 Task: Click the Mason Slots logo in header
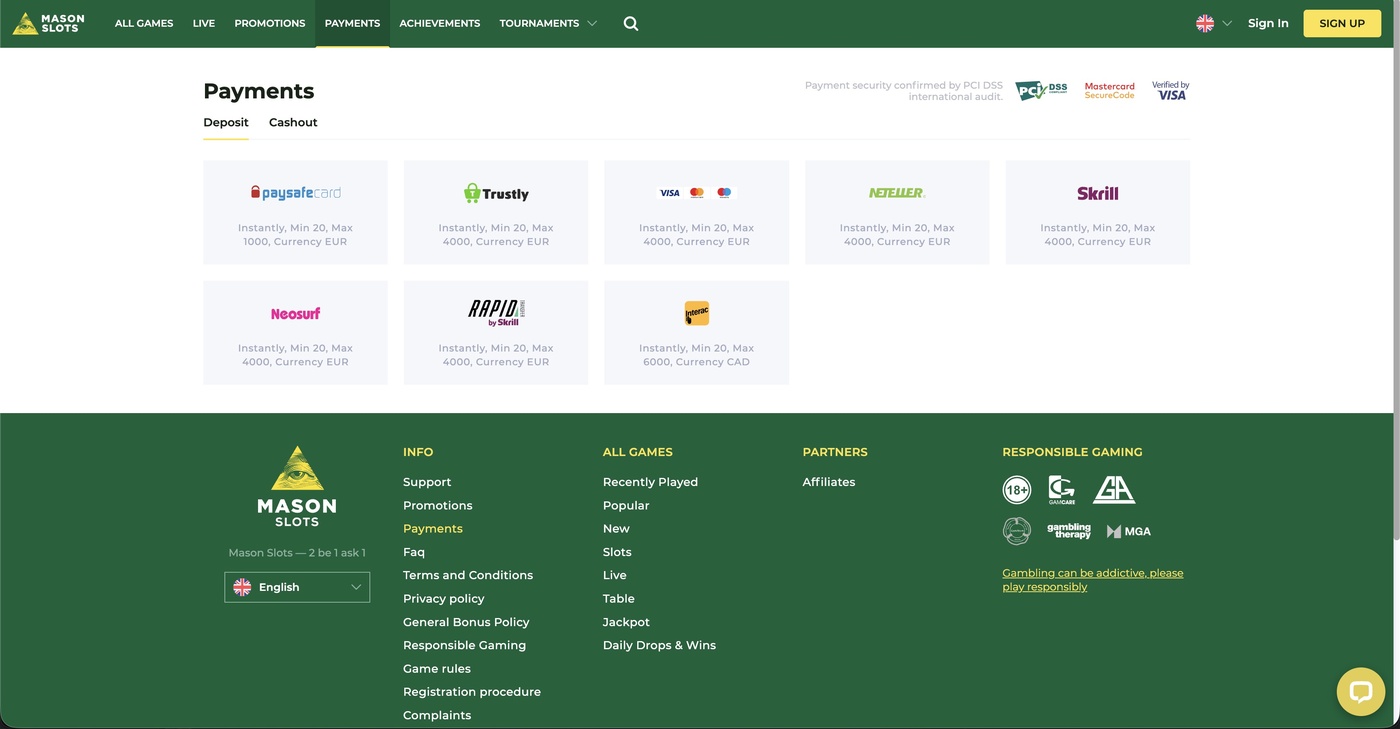pyautogui.click(x=48, y=23)
